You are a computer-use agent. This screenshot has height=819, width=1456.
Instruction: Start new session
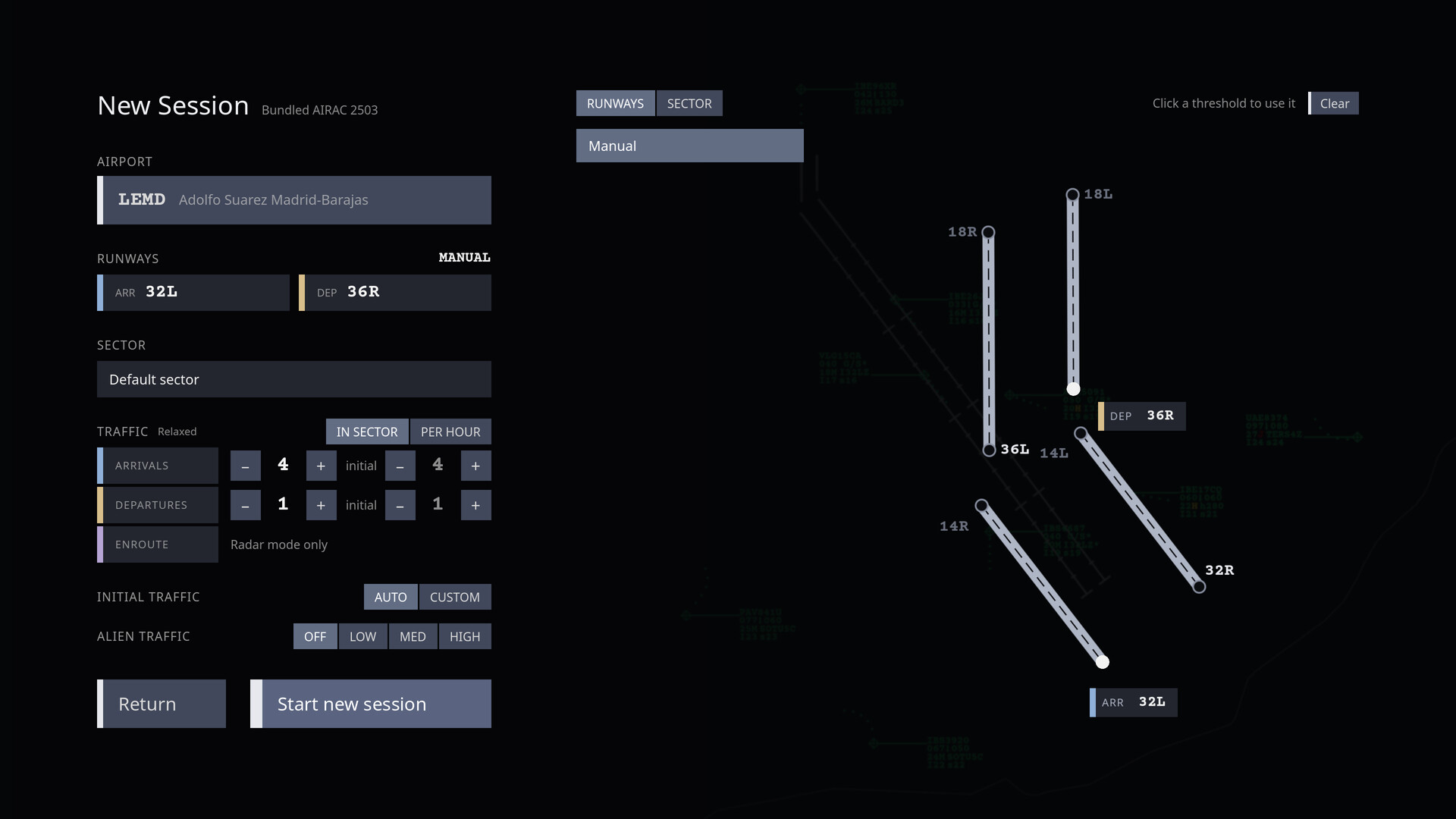coord(371,704)
